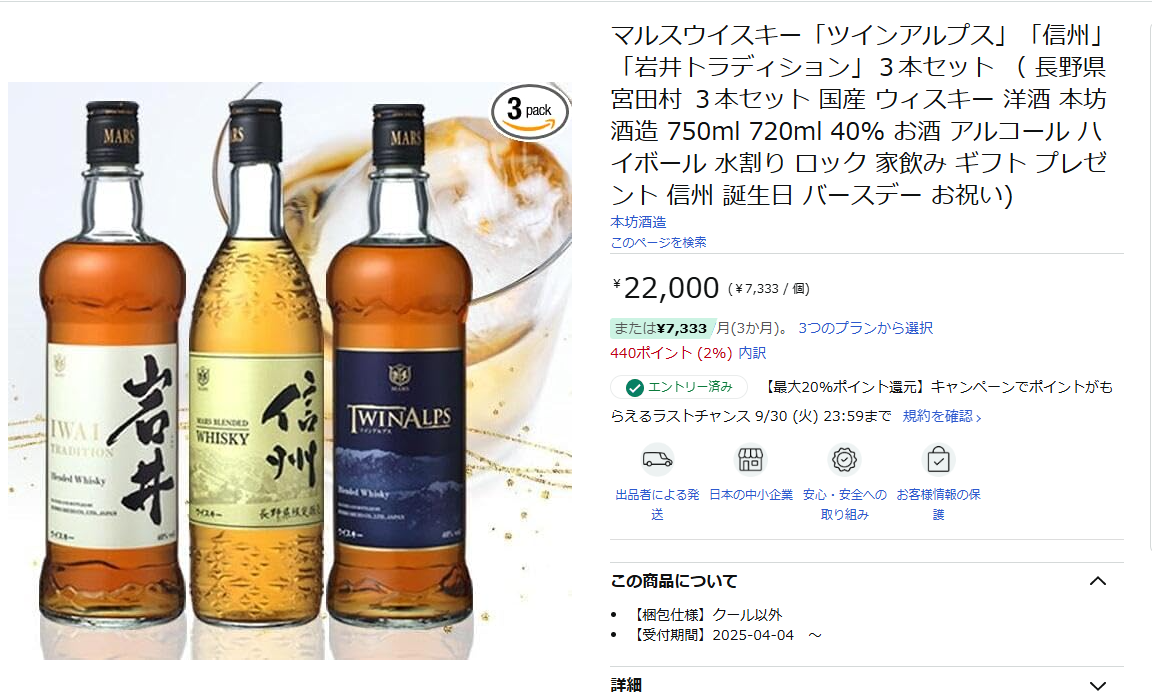The height and width of the screenshot is (693, 1152).
Task: Click the Japanese small business storefront icon
Action: [x=750, y=460]
